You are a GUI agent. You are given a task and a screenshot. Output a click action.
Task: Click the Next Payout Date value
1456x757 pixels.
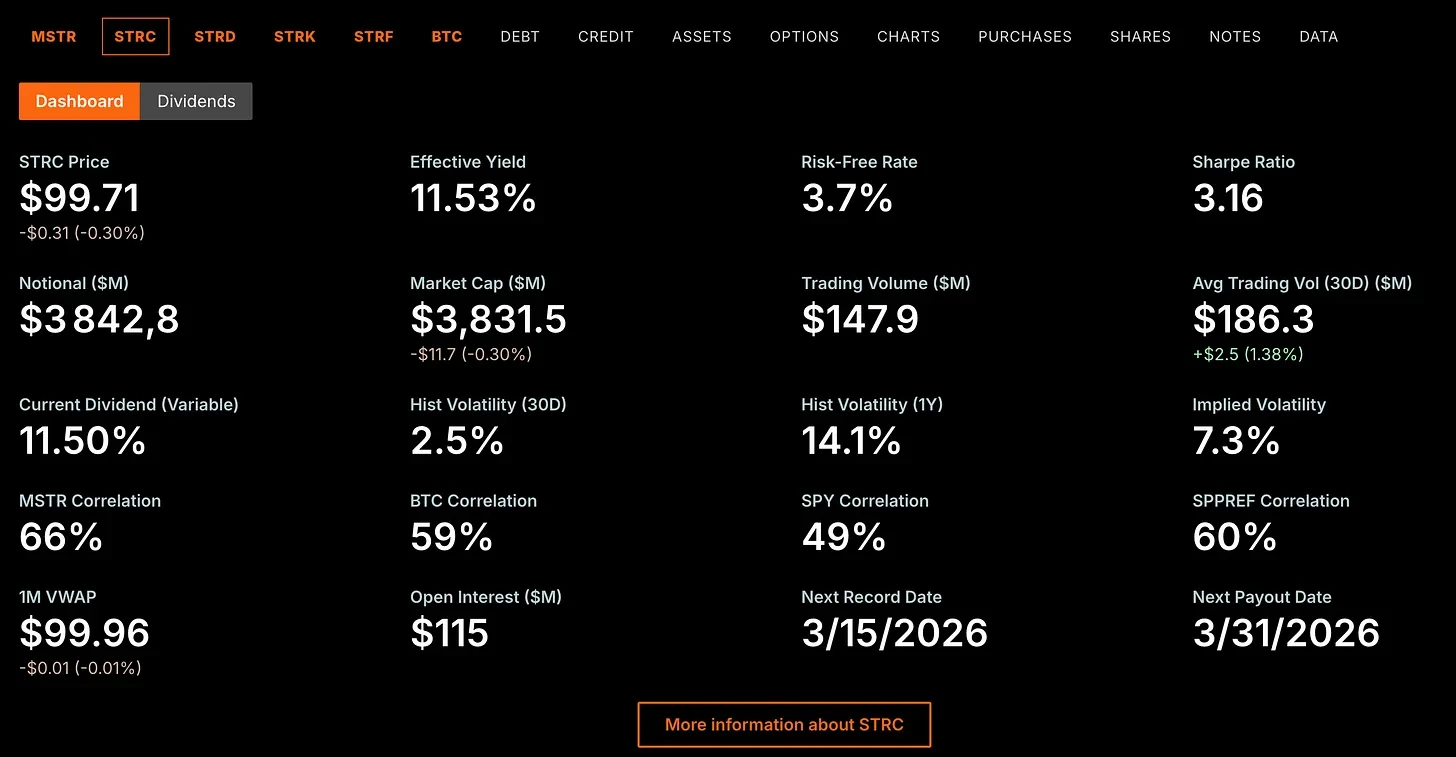pyautogui.click(x=1286, y=632)
